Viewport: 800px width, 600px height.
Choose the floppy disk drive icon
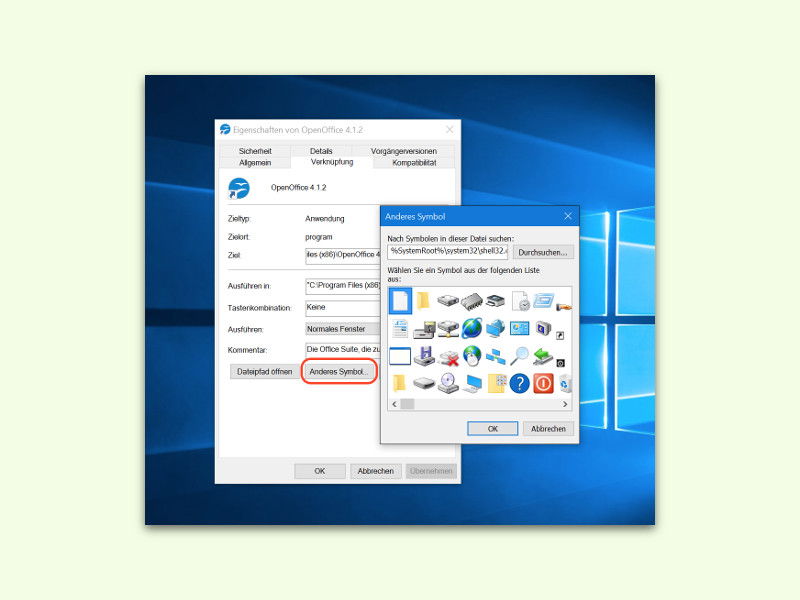pyautogui.click(x=423, y=356)
